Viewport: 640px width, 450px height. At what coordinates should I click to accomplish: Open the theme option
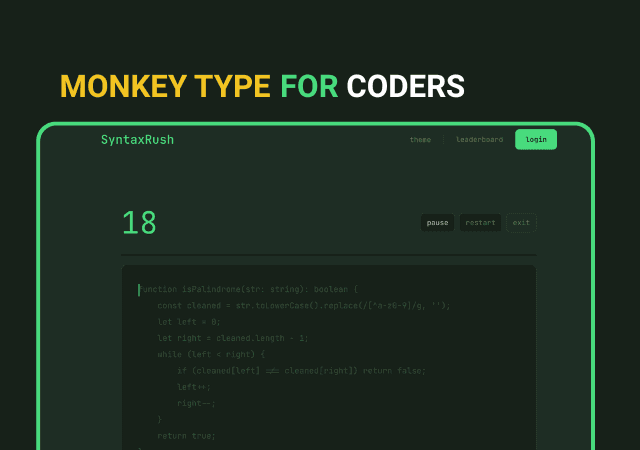click(x=420, y=140)
